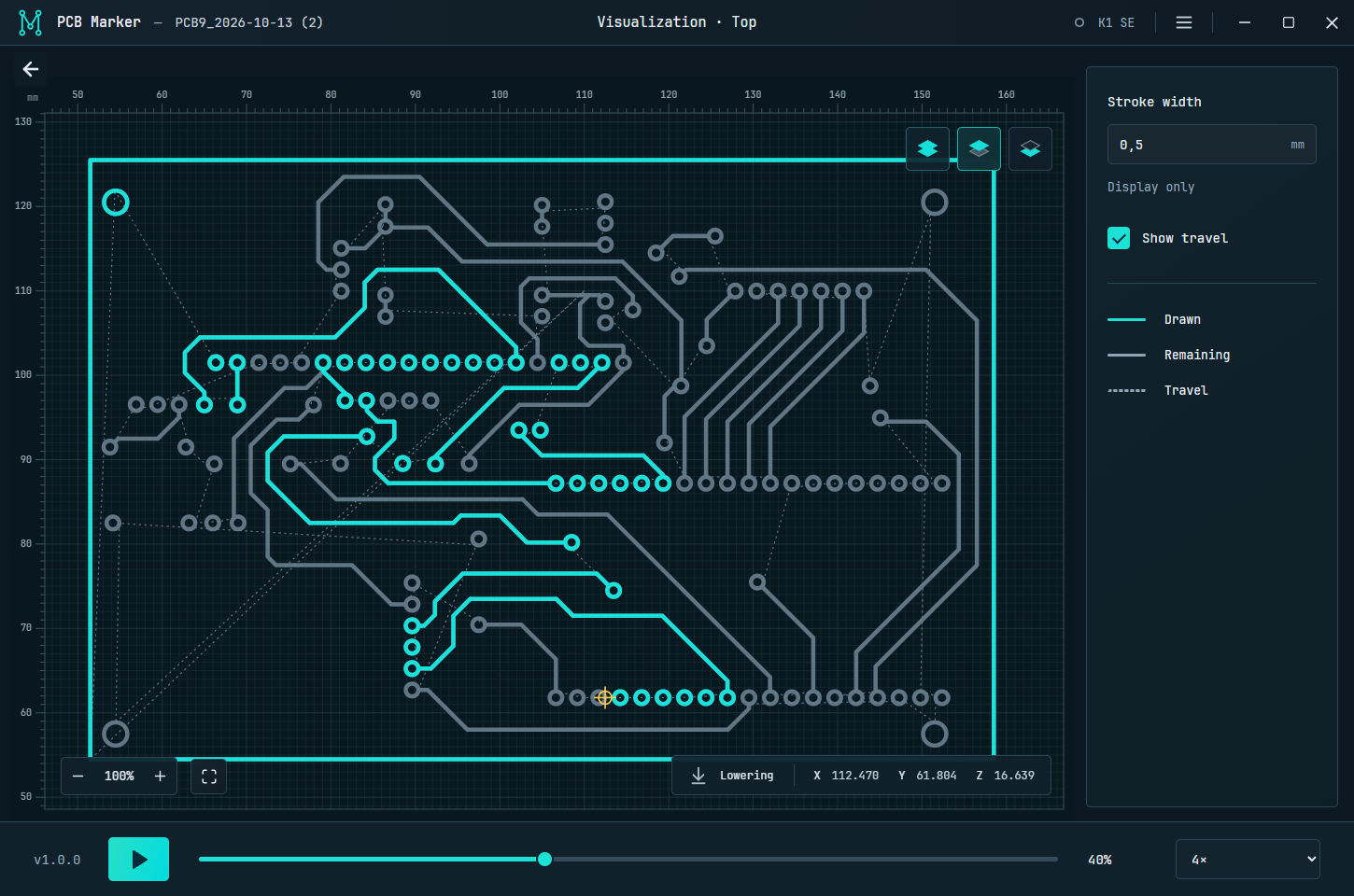
Task: Click the Stroke width input field
Action: [x=1212, y=145]
